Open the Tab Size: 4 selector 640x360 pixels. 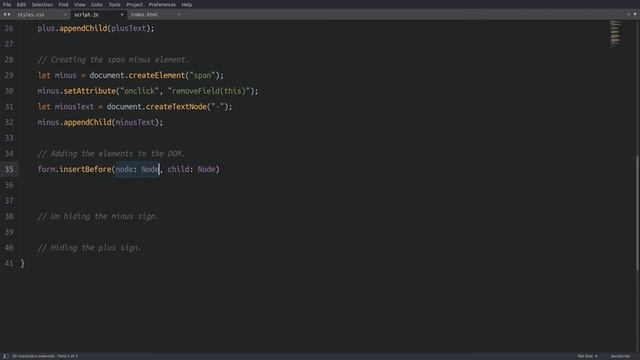click(587, 356)
